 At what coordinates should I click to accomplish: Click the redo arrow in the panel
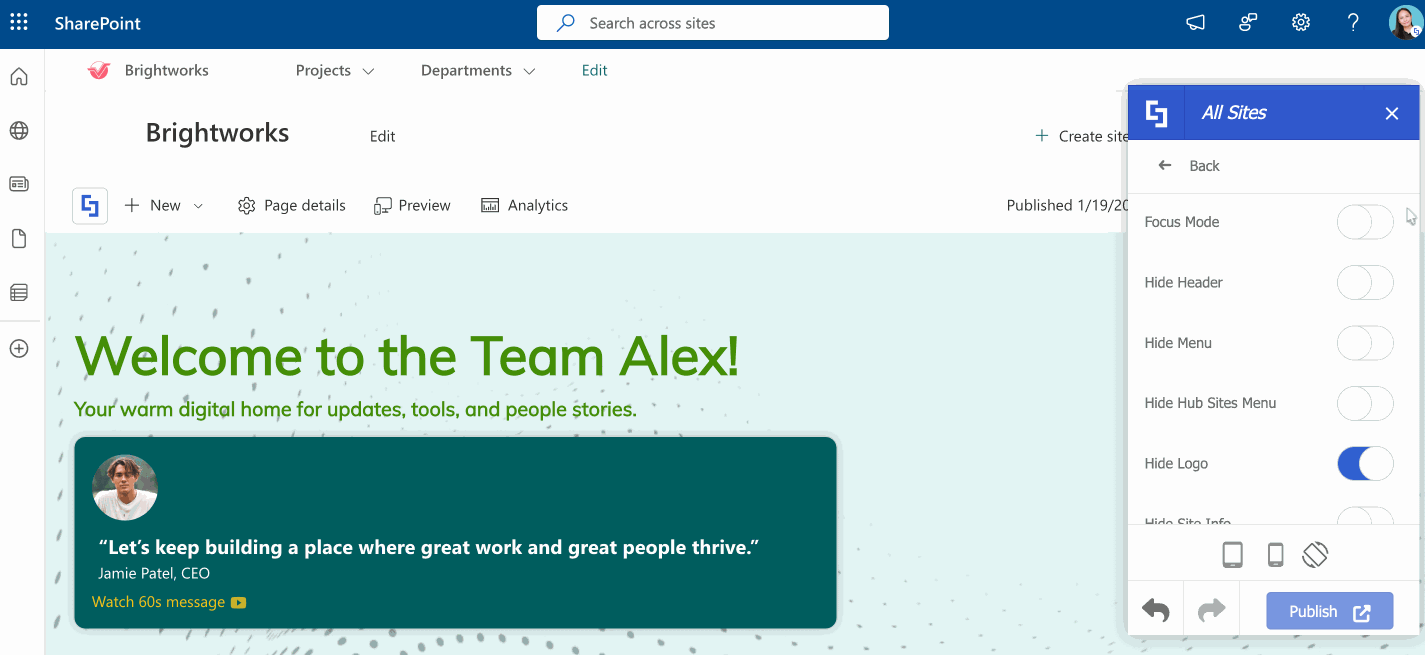[x=1211, y=610]
